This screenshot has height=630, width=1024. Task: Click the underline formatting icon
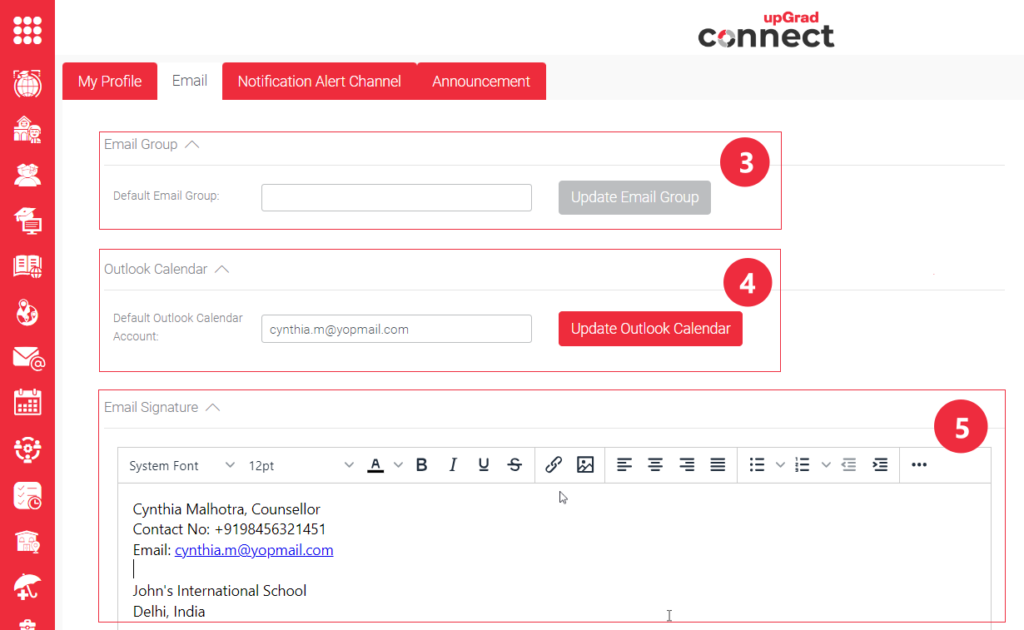484,465
